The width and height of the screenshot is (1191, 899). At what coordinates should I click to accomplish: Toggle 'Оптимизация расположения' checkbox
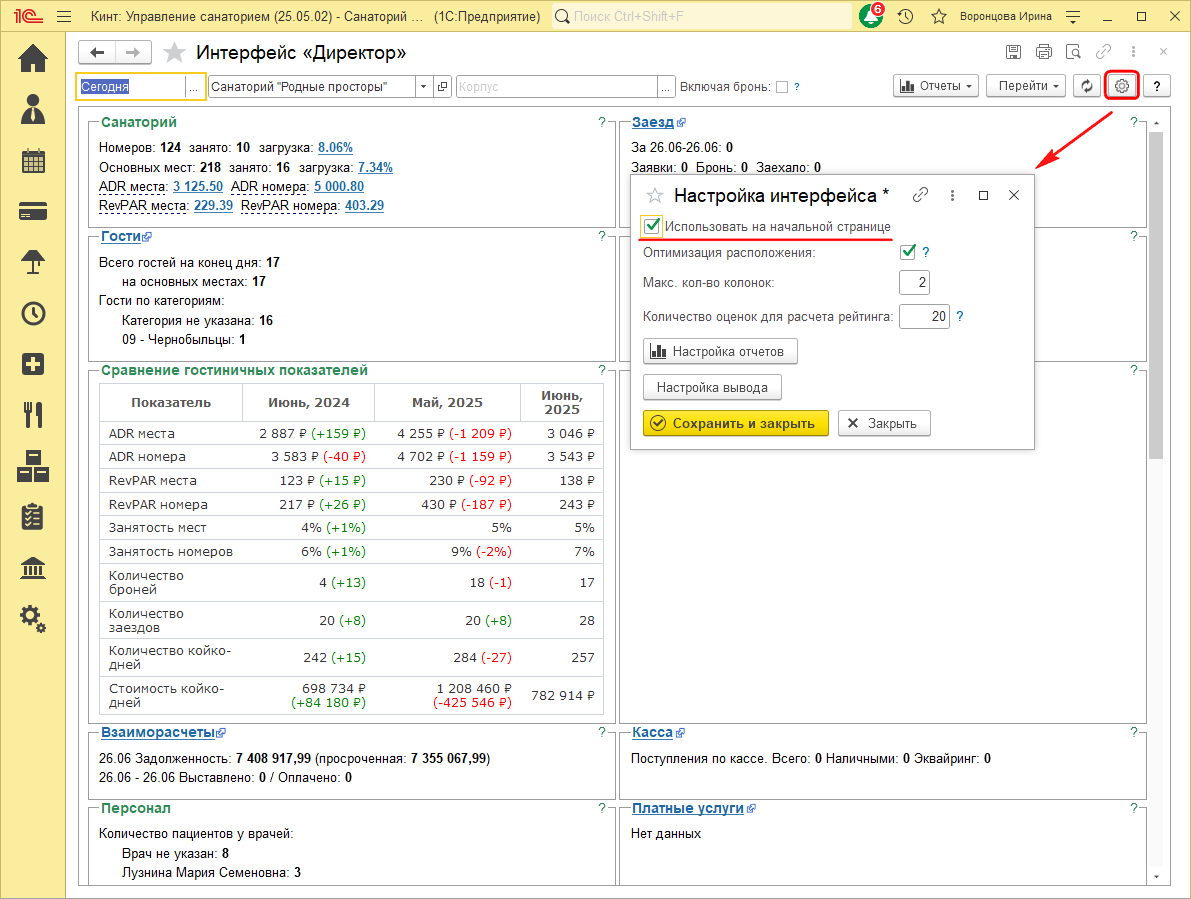(x=908, y=253)
